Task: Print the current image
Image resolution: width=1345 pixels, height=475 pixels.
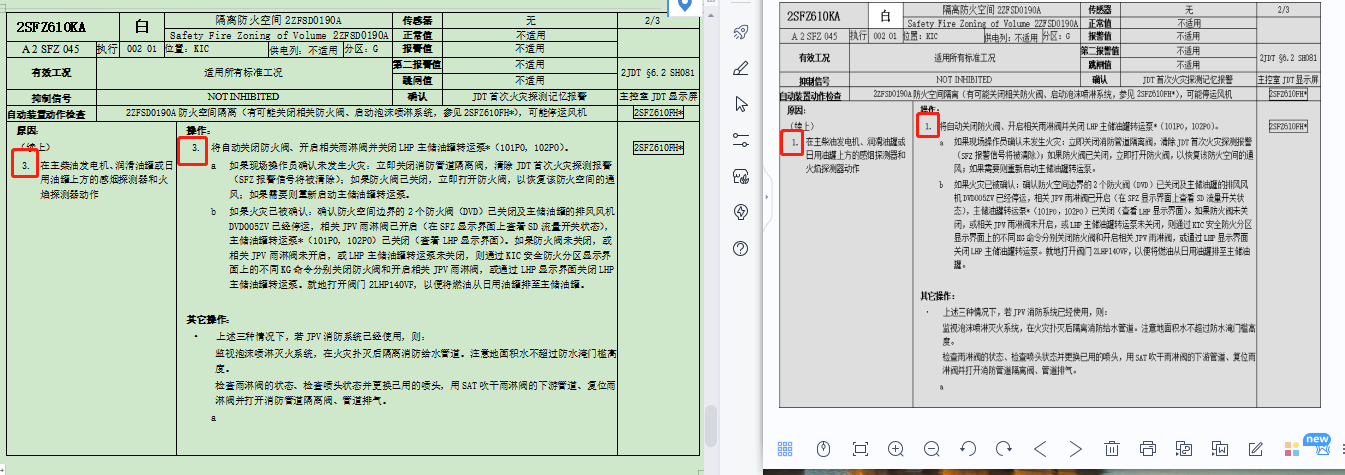Action: pos(1148,448)
